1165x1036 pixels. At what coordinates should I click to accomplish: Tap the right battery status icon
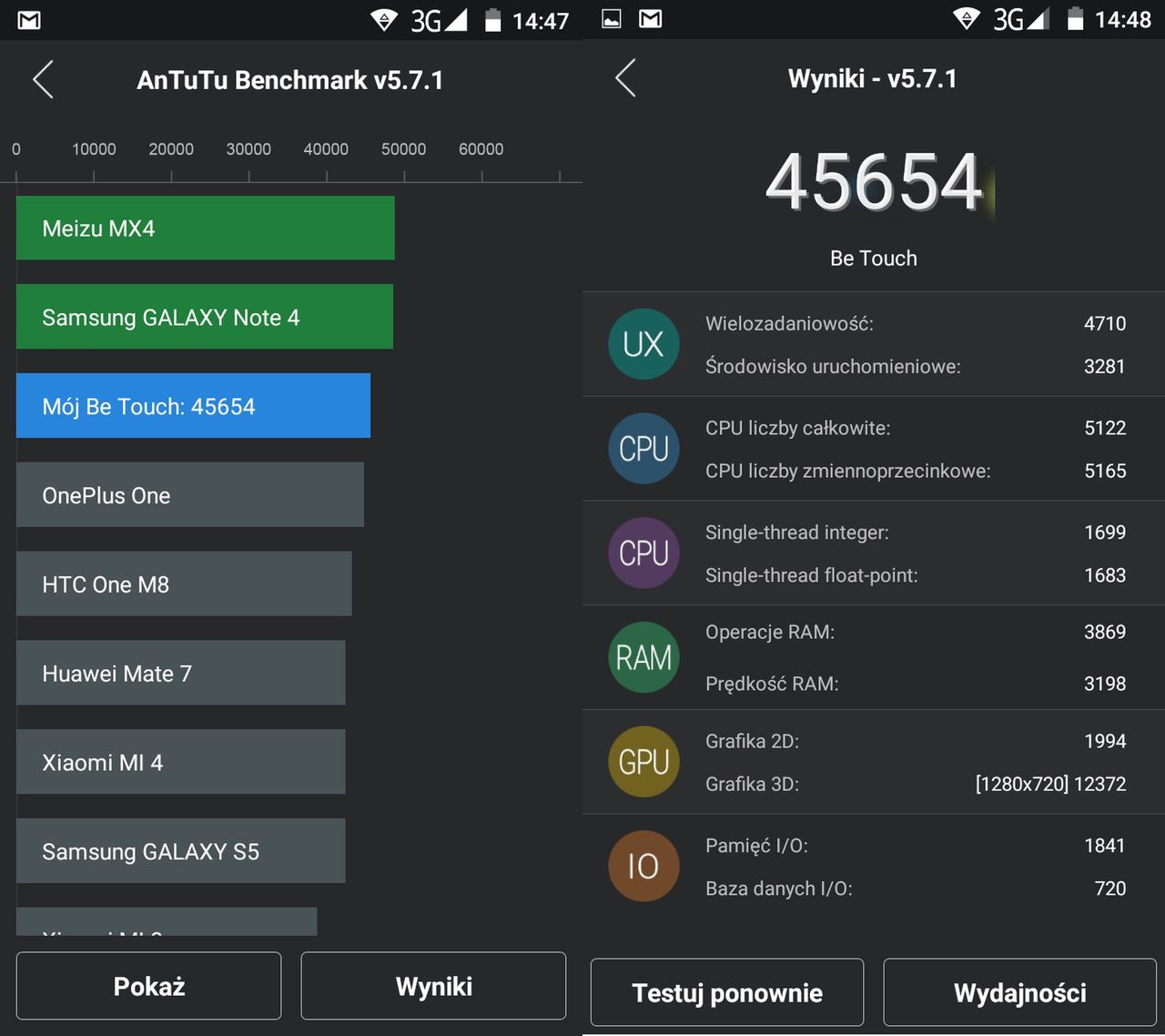[x=1075, y=19]
